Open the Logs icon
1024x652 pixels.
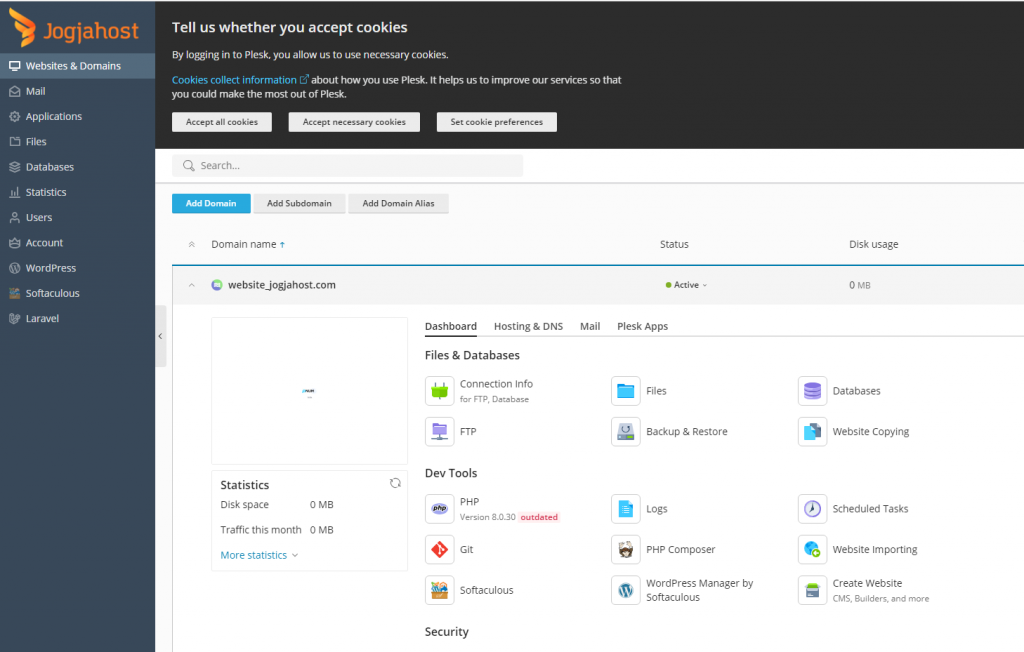pyautogui.click(x=626, y=508)
